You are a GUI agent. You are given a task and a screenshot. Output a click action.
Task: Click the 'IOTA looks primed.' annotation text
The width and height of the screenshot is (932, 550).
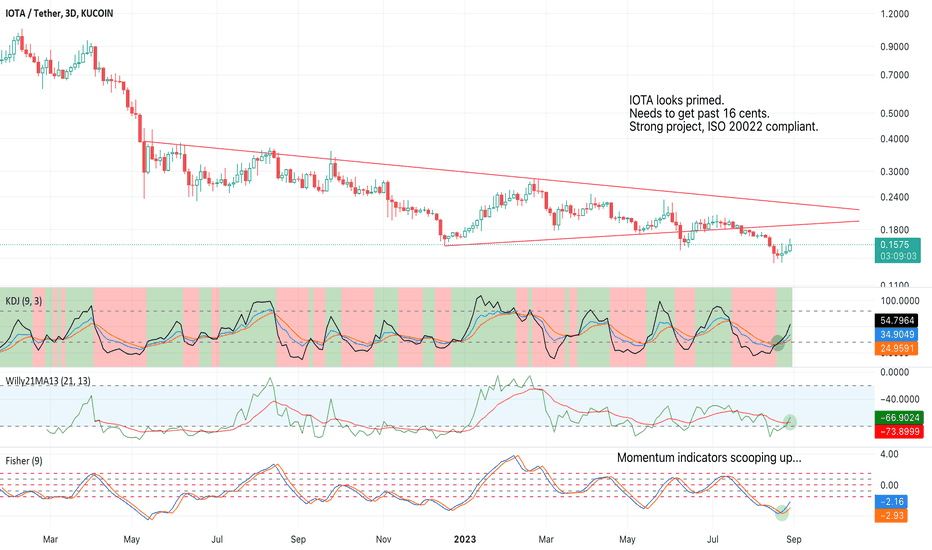point(676,100)
